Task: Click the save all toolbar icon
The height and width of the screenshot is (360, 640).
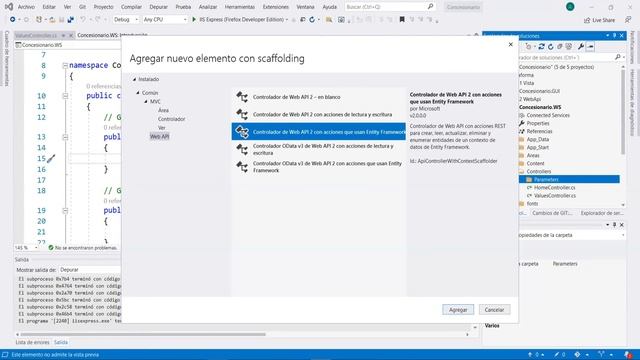Action: coord(71,20)
